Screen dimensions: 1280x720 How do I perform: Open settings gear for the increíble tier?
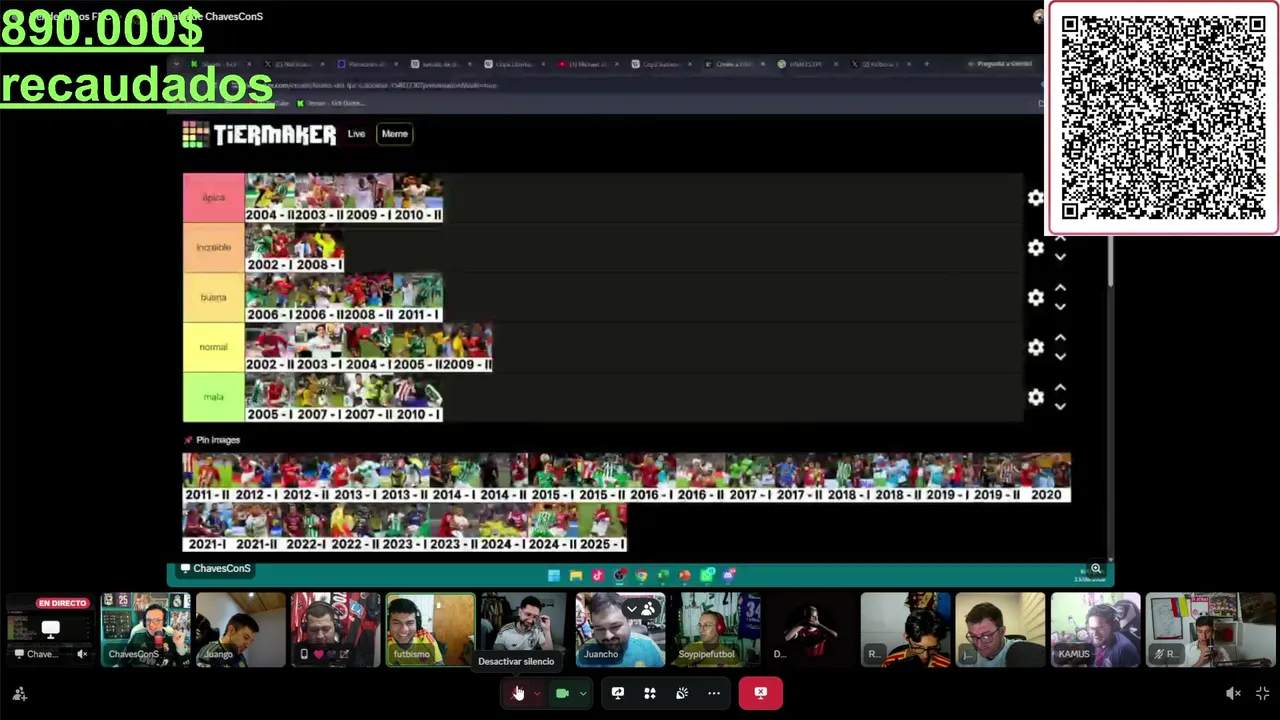[x=1036, y=248]
